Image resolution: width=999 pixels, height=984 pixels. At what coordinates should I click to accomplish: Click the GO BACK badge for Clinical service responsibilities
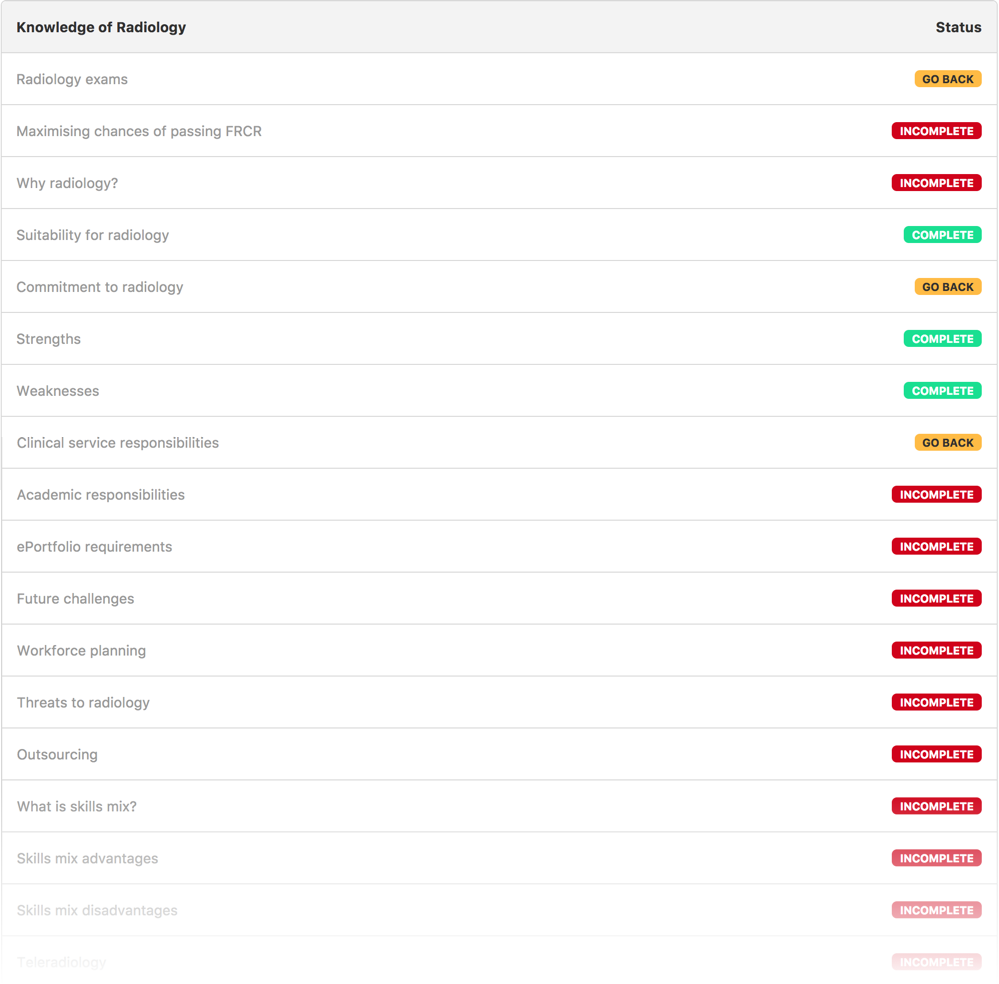[x=947, y=443]
